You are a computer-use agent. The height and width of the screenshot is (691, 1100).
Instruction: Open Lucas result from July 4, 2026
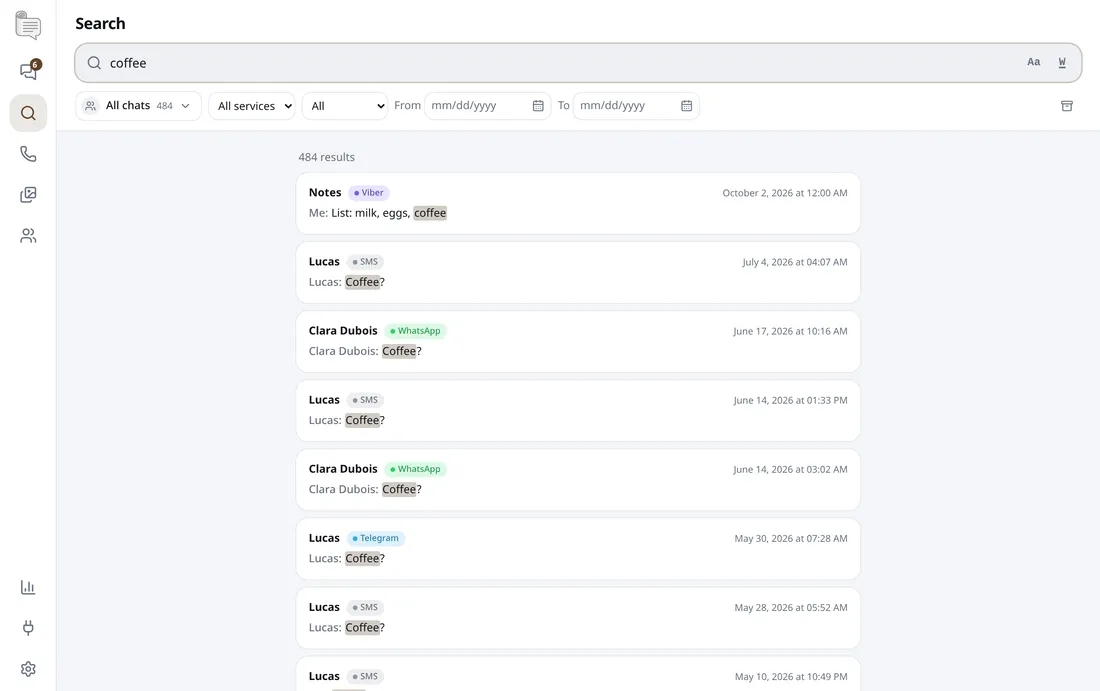pyautogui.click(x=578, y=272)
